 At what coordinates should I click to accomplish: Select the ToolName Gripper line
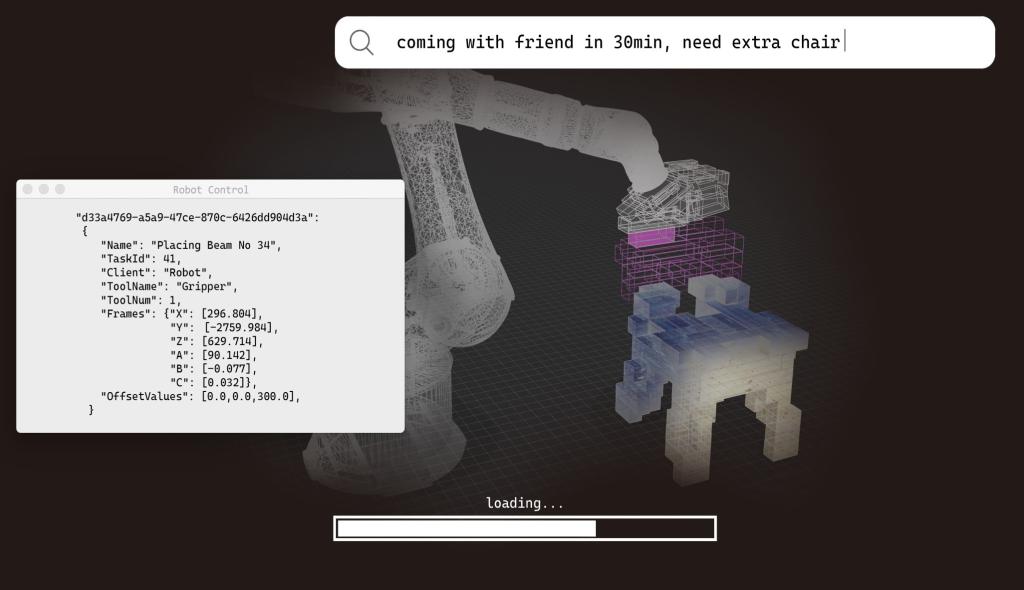pos(169,286)
